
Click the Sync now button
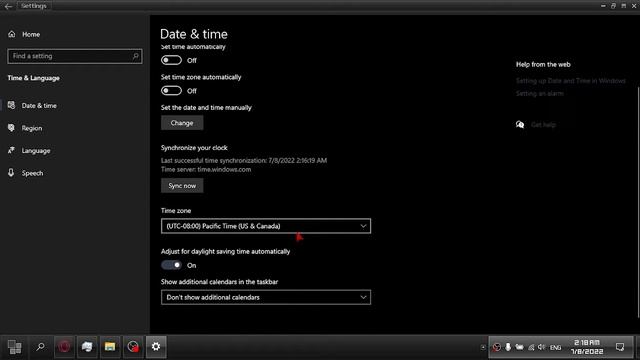coord(182,186)
